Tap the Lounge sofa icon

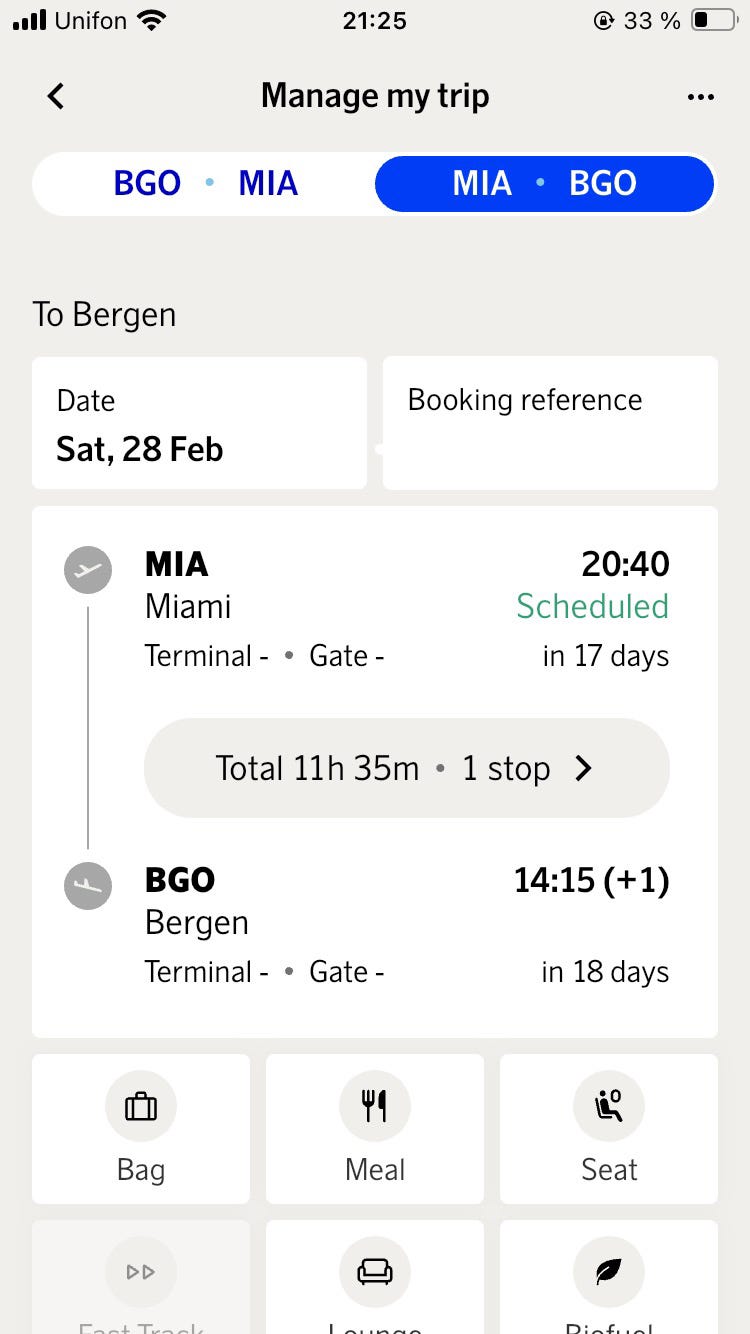point(375,1272)
